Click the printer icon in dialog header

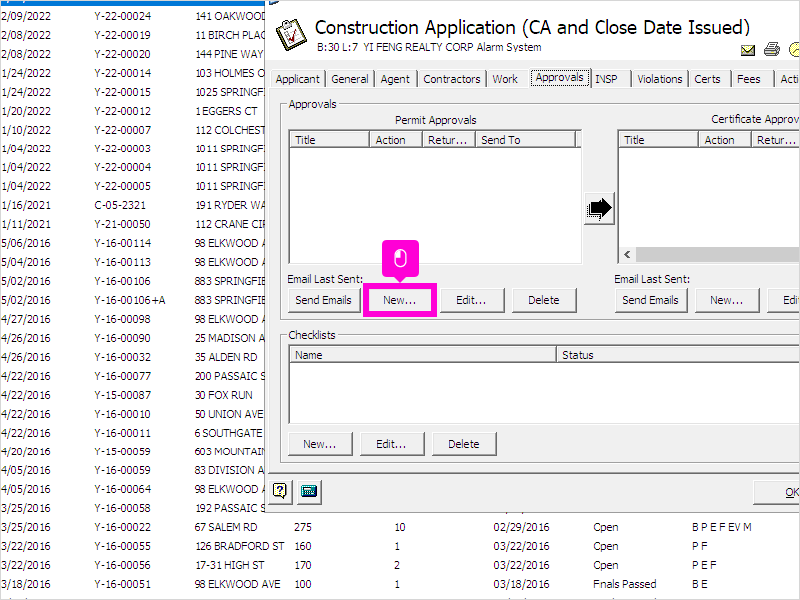tap(772, 49)
